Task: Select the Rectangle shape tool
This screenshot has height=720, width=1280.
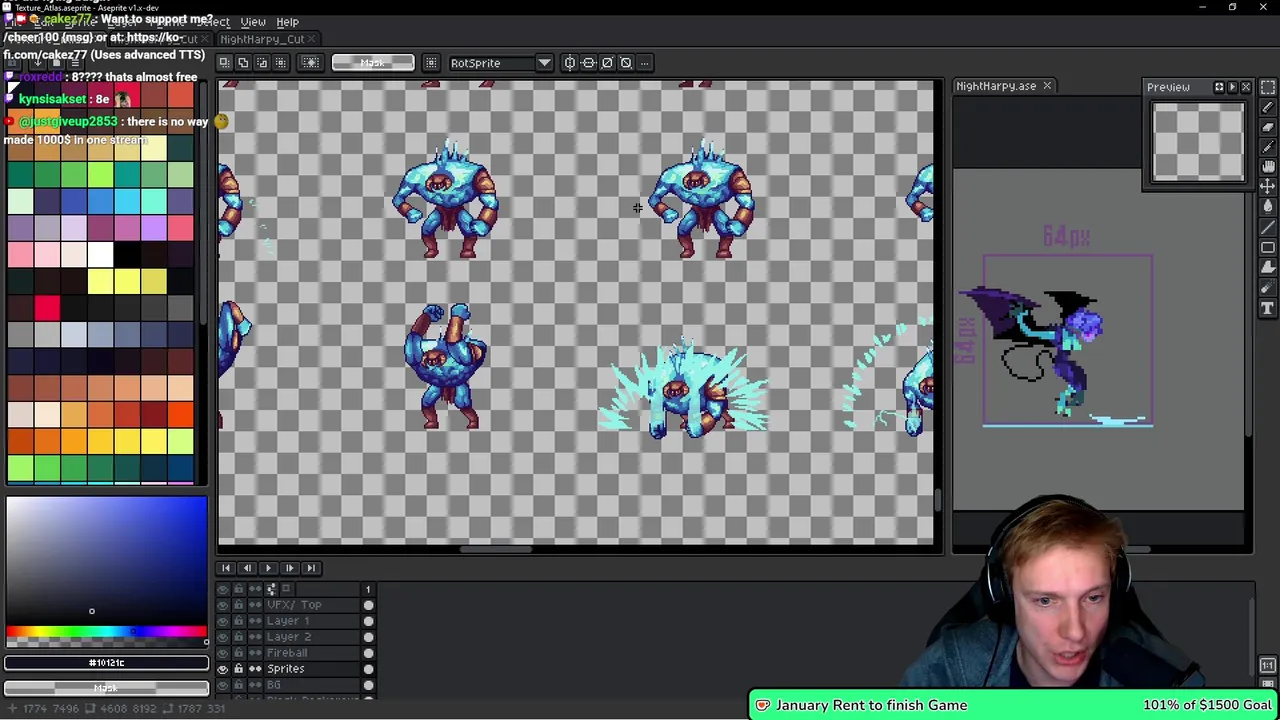Action: 1268,247
